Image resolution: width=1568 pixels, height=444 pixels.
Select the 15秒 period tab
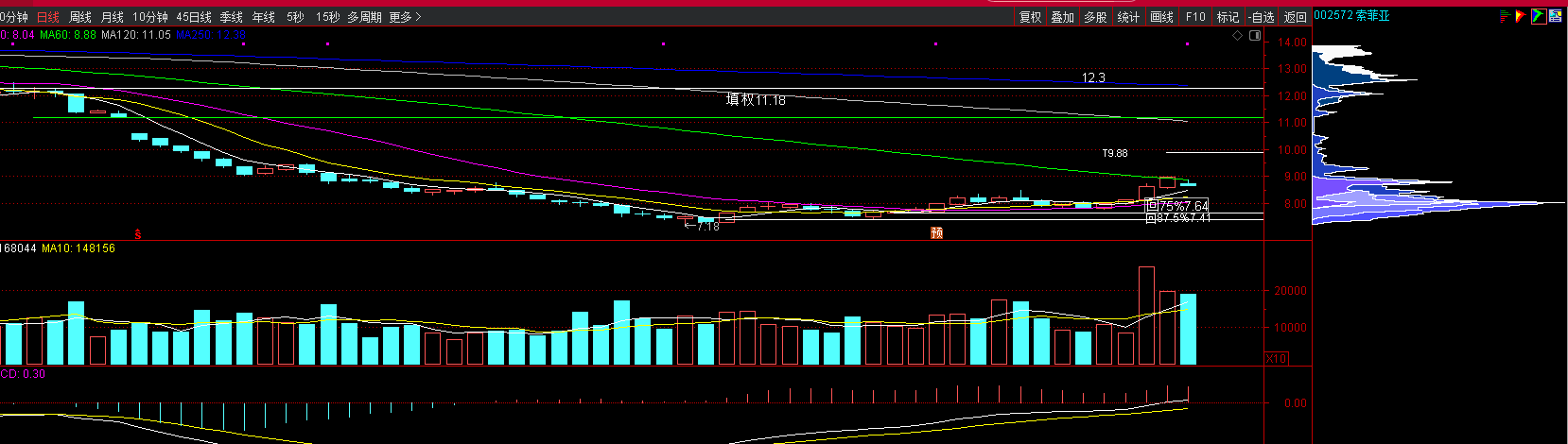[x=327, y=17]
